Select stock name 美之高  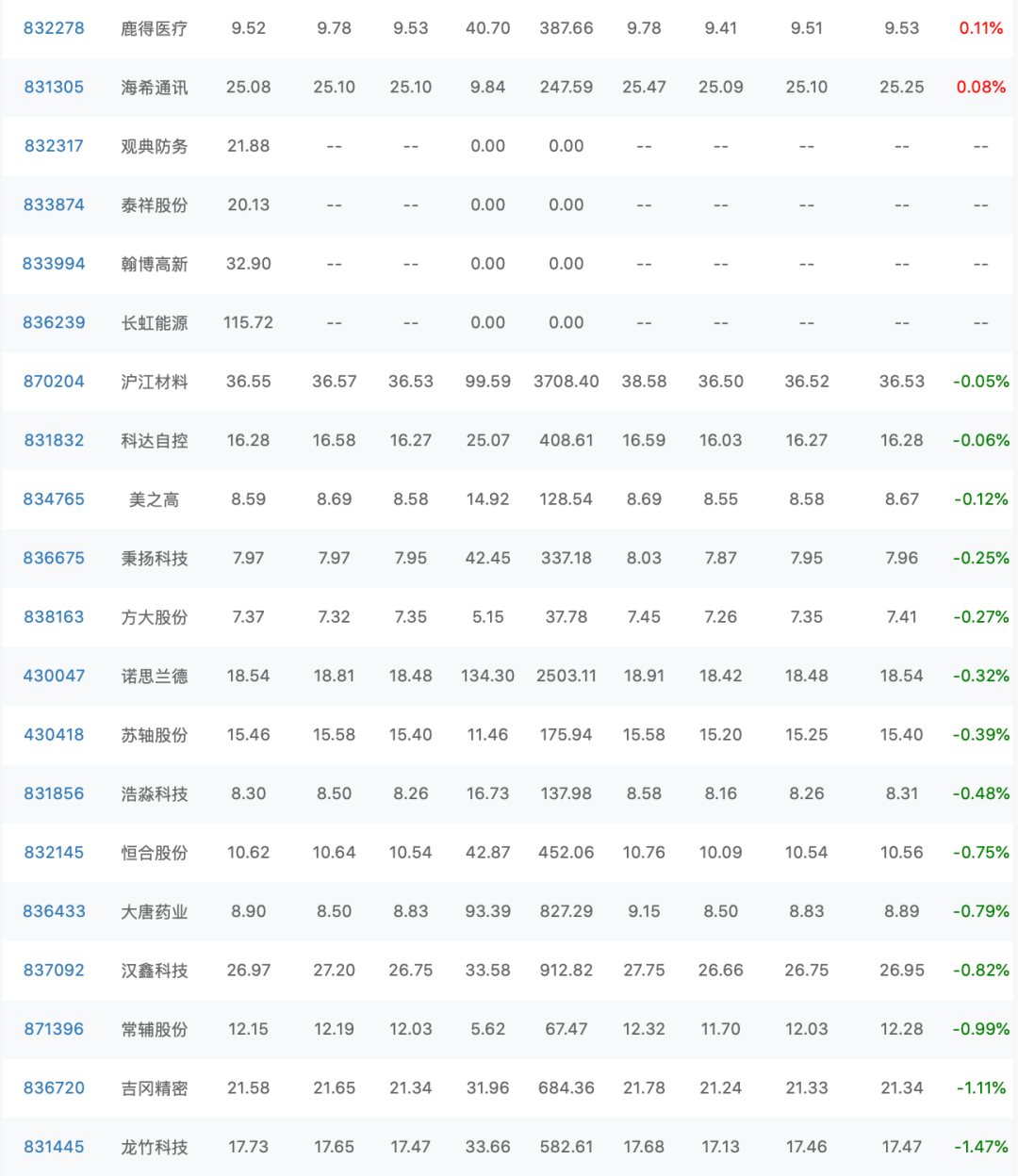155,499
